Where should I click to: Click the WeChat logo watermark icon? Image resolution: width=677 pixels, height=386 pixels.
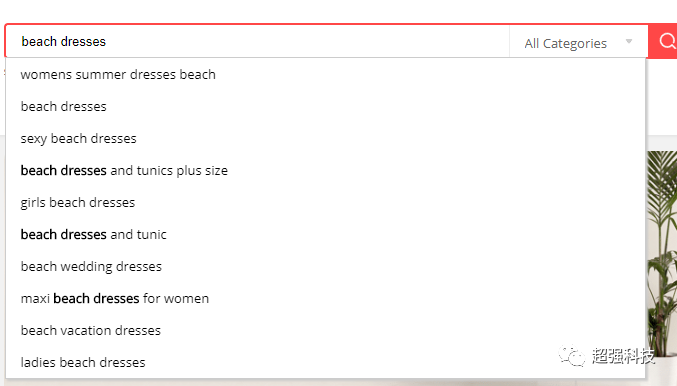(x=572, y=355)
